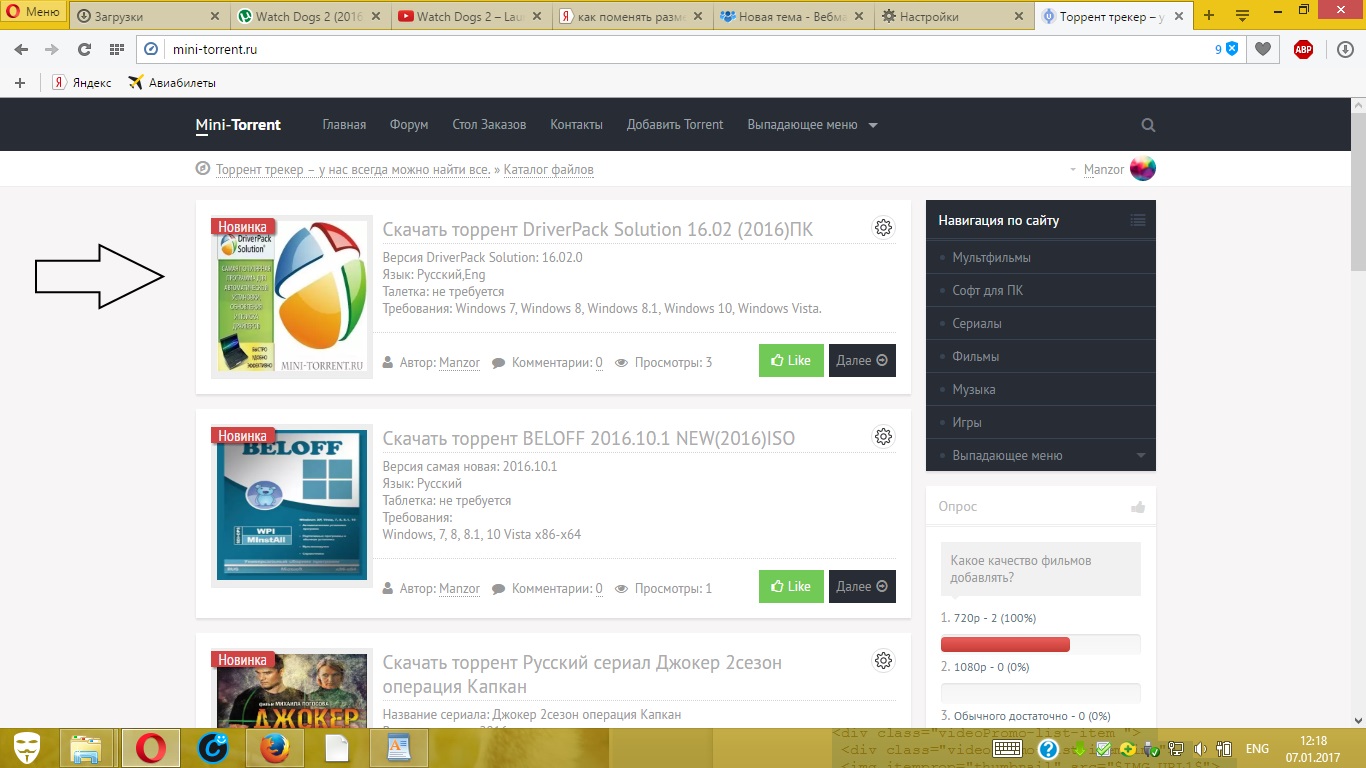The width and height of the screenshot is (1366, 768).
Task: Click Далее on the BELOFF 2016.10.1 post
Action: pyautogui.click(x=862, y=587)
